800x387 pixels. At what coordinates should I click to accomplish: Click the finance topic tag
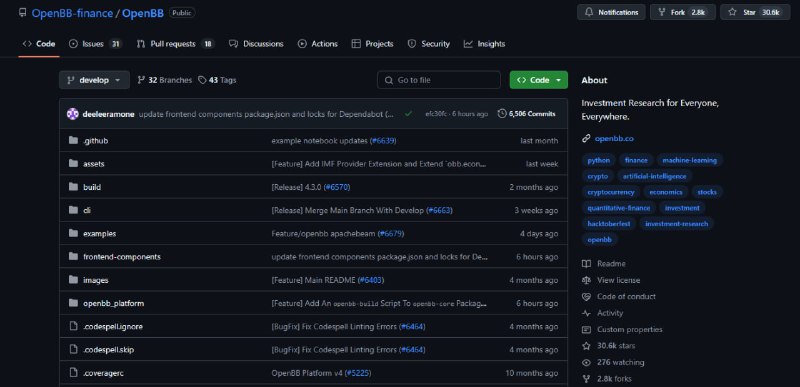[x=636, y=160]
